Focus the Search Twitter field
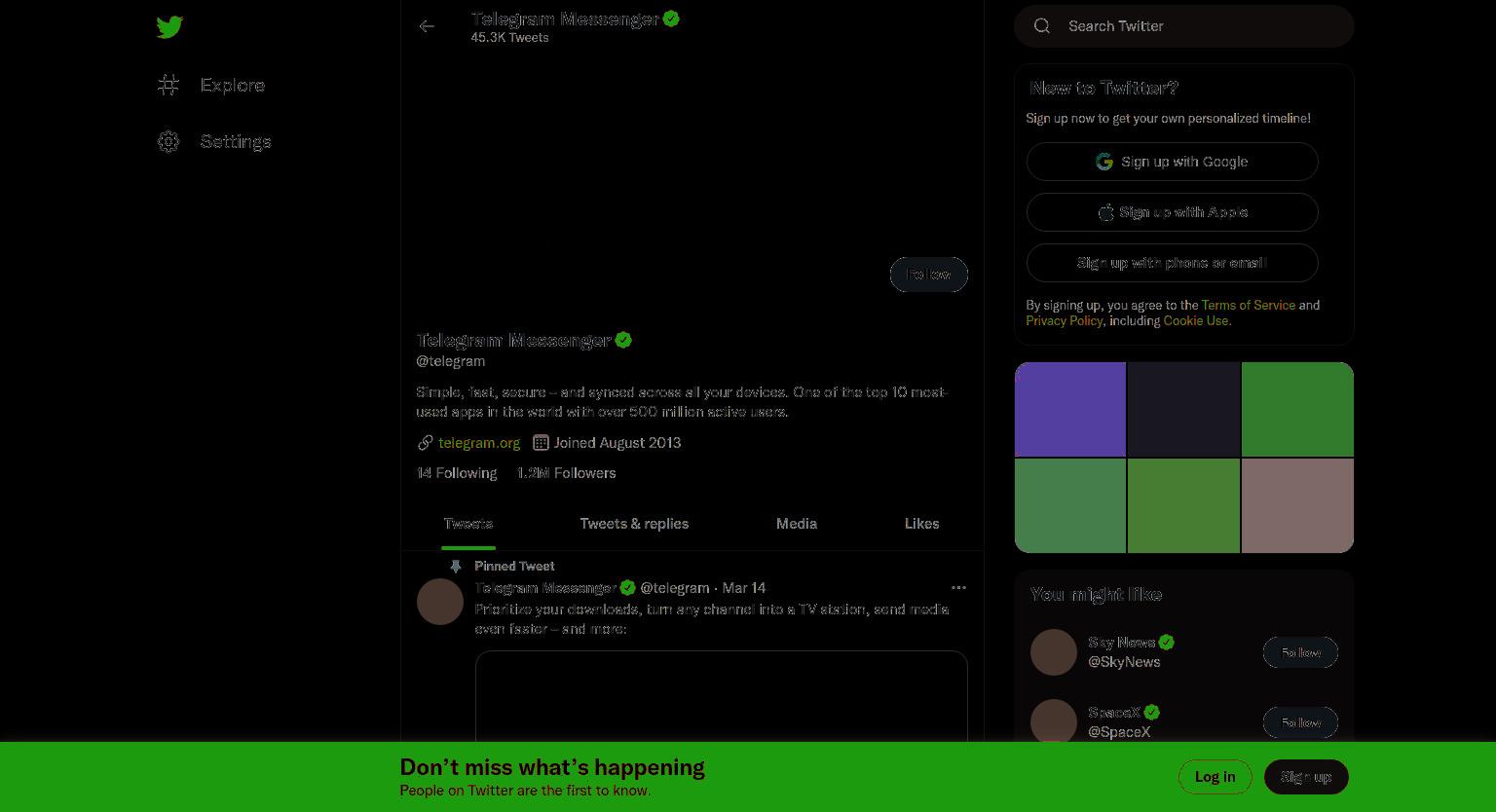The width and height of the screenshot is (1496, 812). tap(1184, 26)
